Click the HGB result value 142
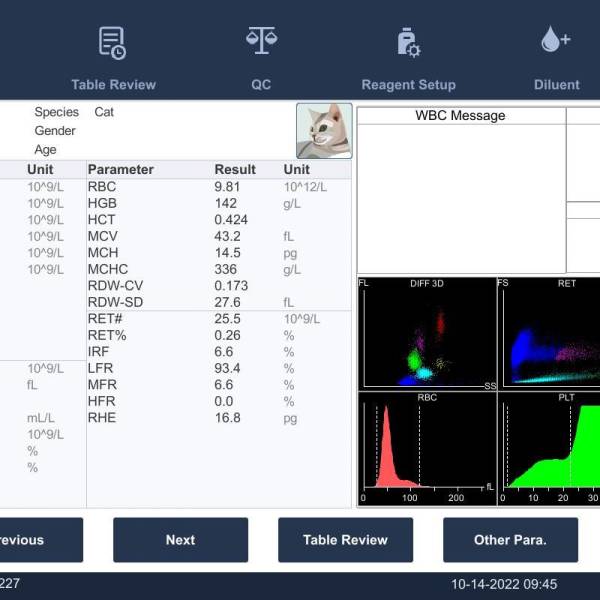The image size is (600, 600). (x=226, y=203)
